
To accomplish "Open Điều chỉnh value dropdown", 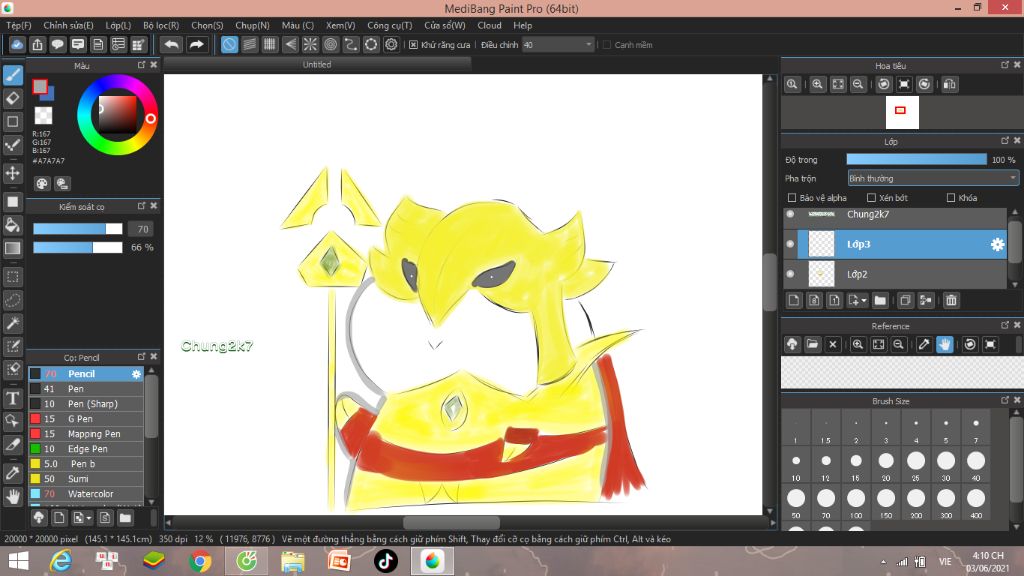I will pos(588,45).
